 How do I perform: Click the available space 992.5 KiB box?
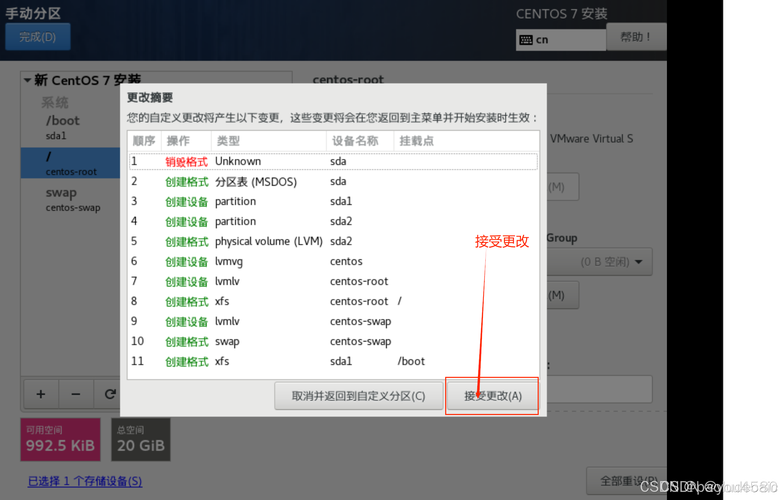(60, 439)
